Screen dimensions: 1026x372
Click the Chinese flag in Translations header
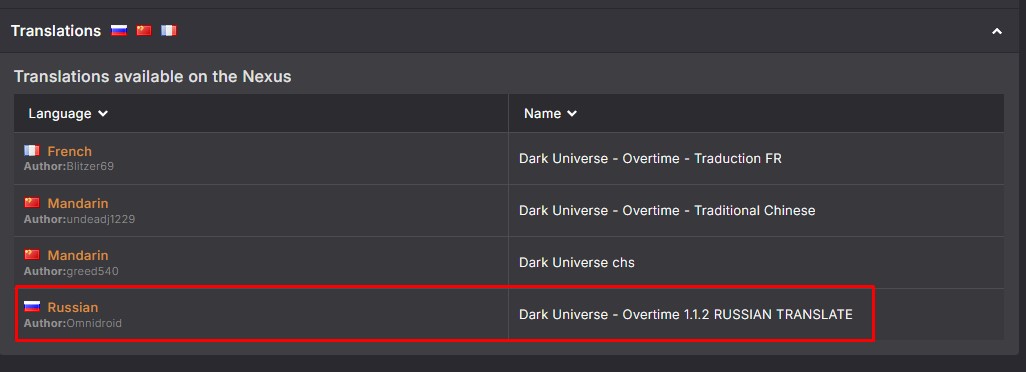click(144, 30)
